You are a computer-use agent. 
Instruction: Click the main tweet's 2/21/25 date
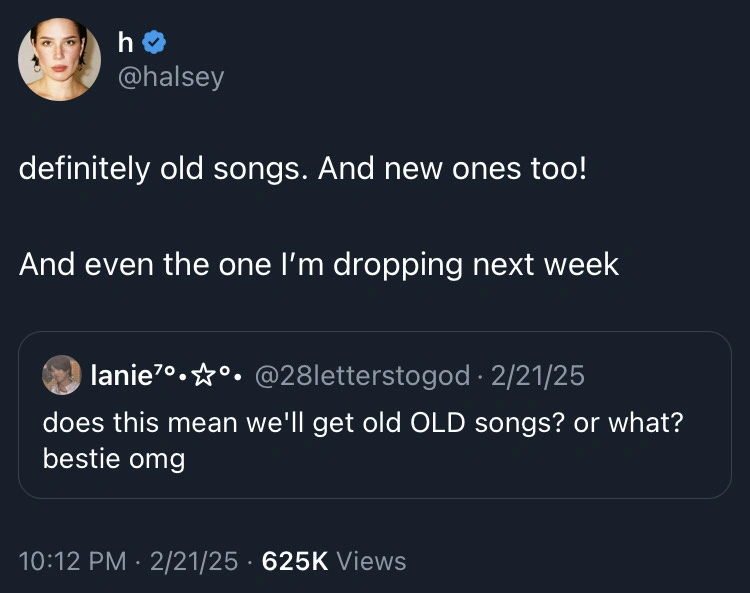(x=194, y=561)
